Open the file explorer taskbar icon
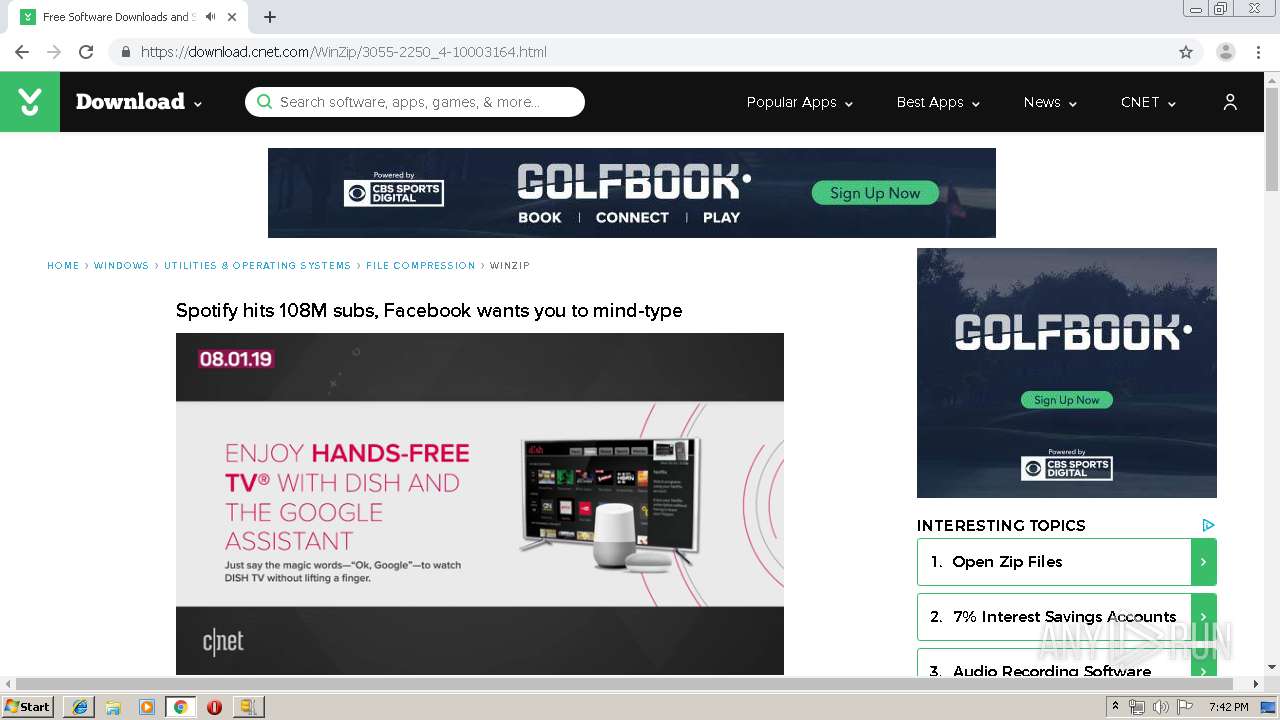 click(x=113, y=707)
